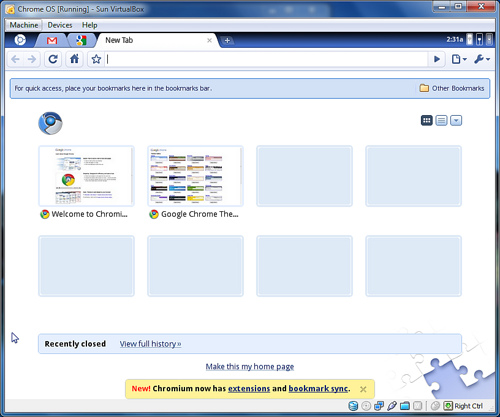The image size is (500, 417).
Task: Reload the current page
Action: (53, 59)
